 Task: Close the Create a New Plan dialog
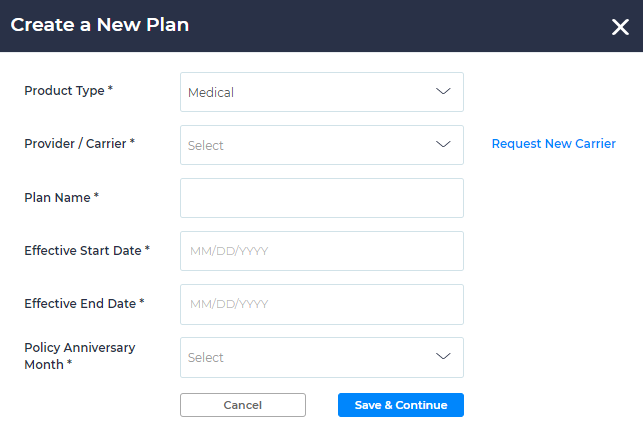(x=620, y=27)
